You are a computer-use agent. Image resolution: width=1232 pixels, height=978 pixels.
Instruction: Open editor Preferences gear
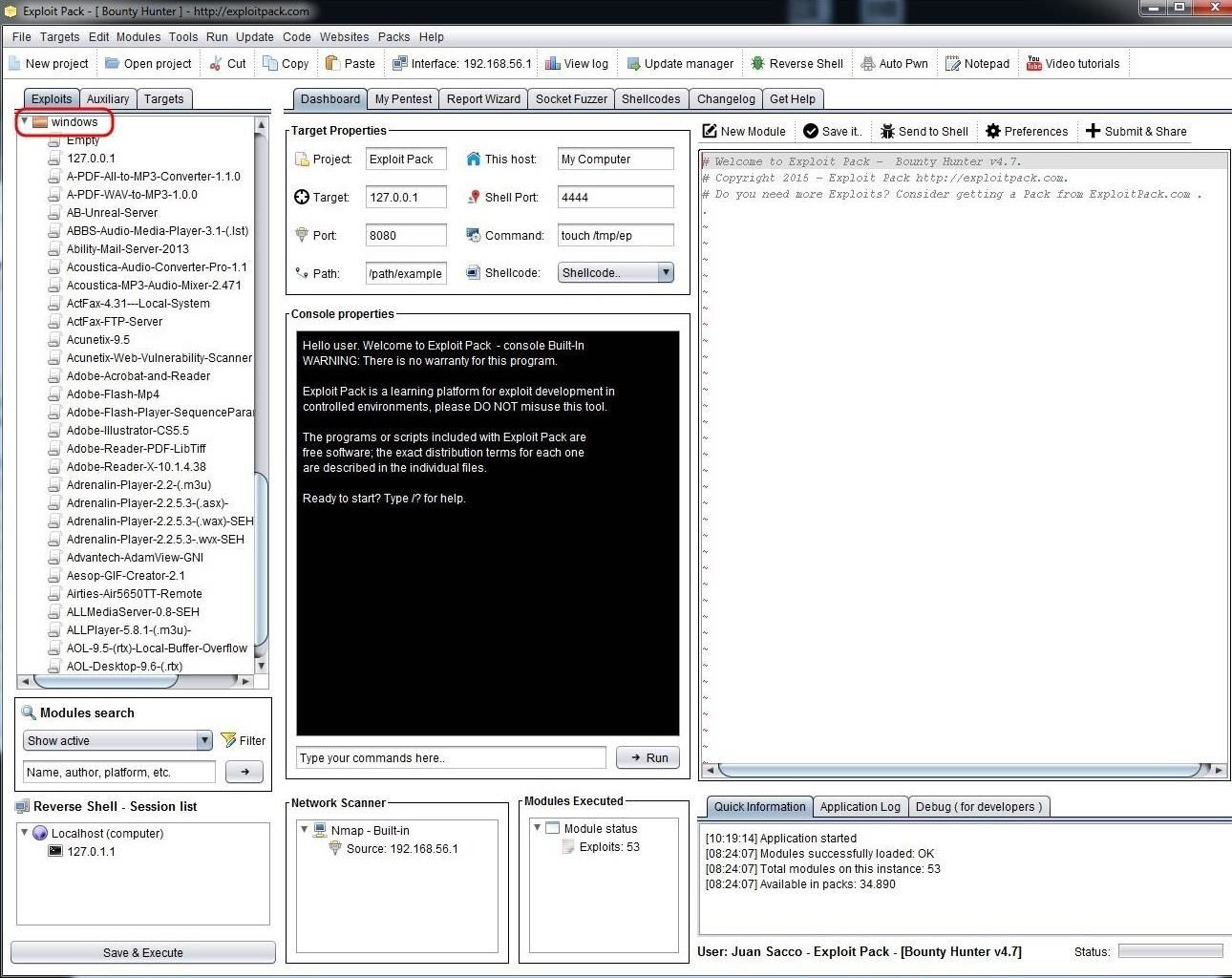993,132
